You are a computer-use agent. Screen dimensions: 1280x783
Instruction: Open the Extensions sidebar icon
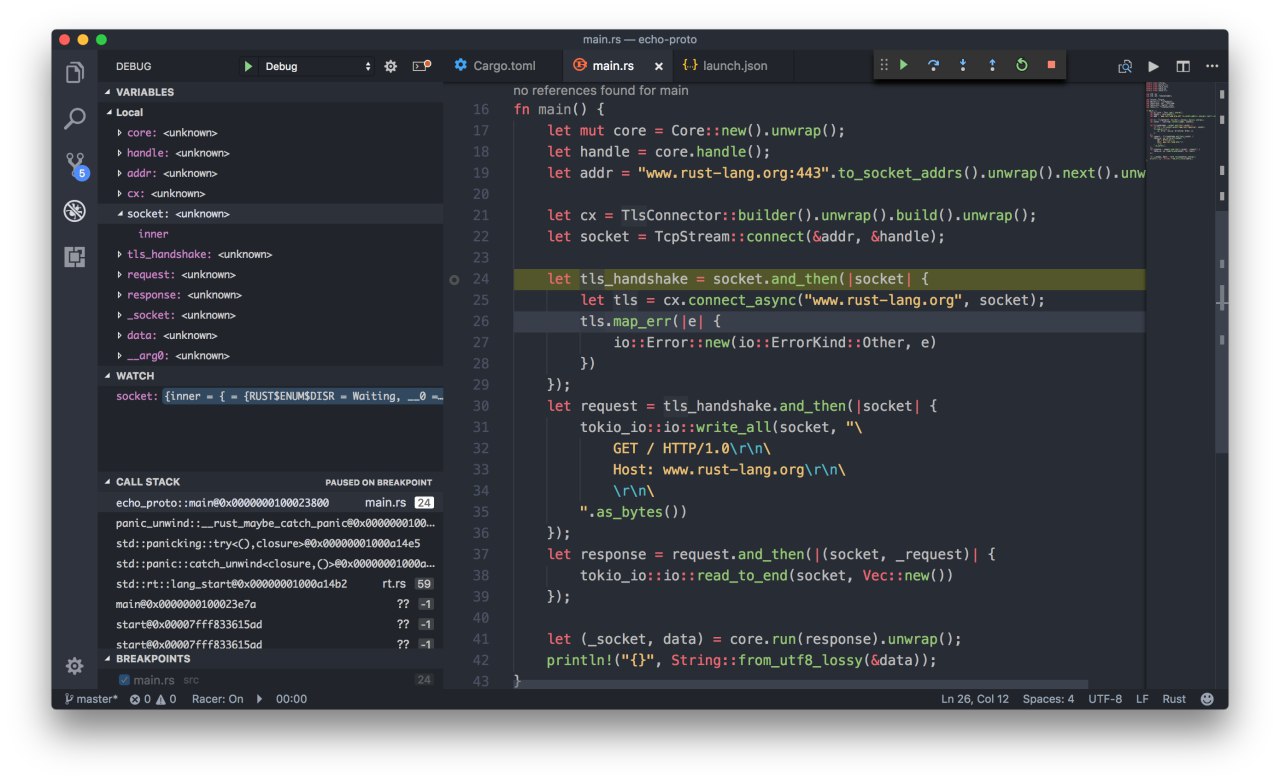click(x=75, y=256)
